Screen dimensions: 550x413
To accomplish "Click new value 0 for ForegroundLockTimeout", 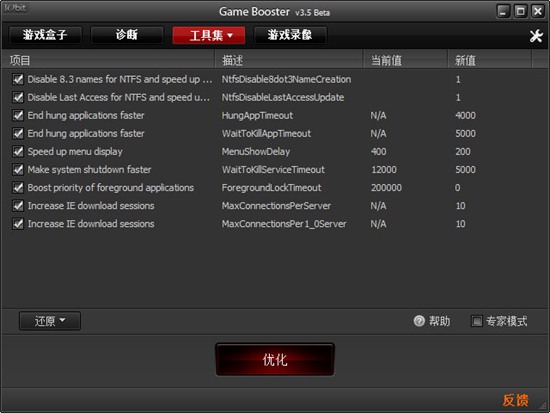I will [x=458, y=188].
